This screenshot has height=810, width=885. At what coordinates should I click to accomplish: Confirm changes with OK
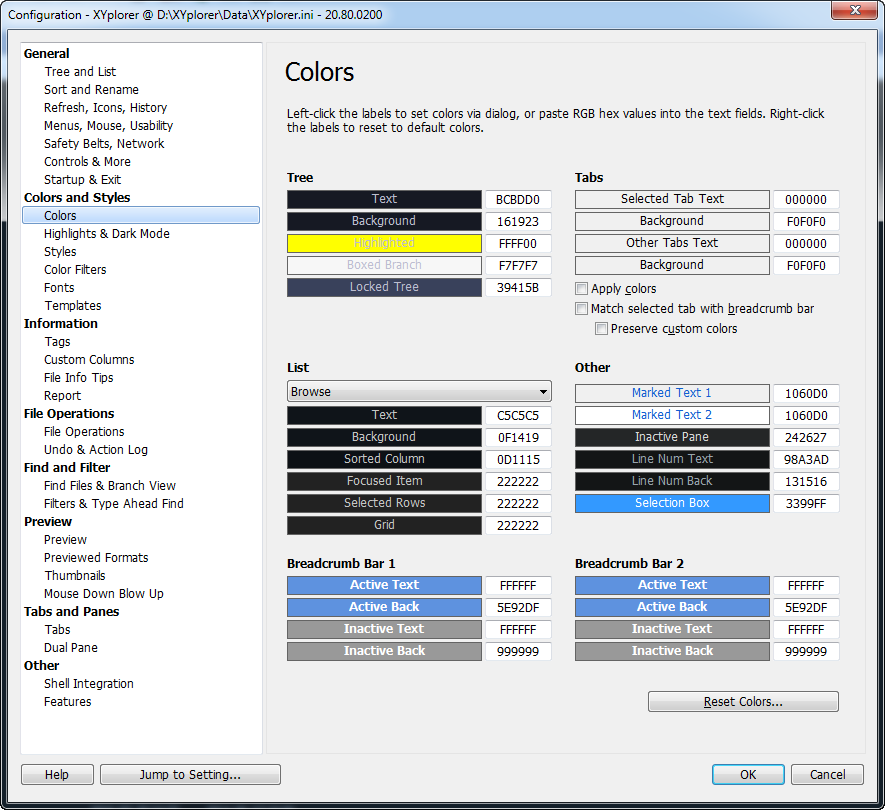[x=747, y=774]
